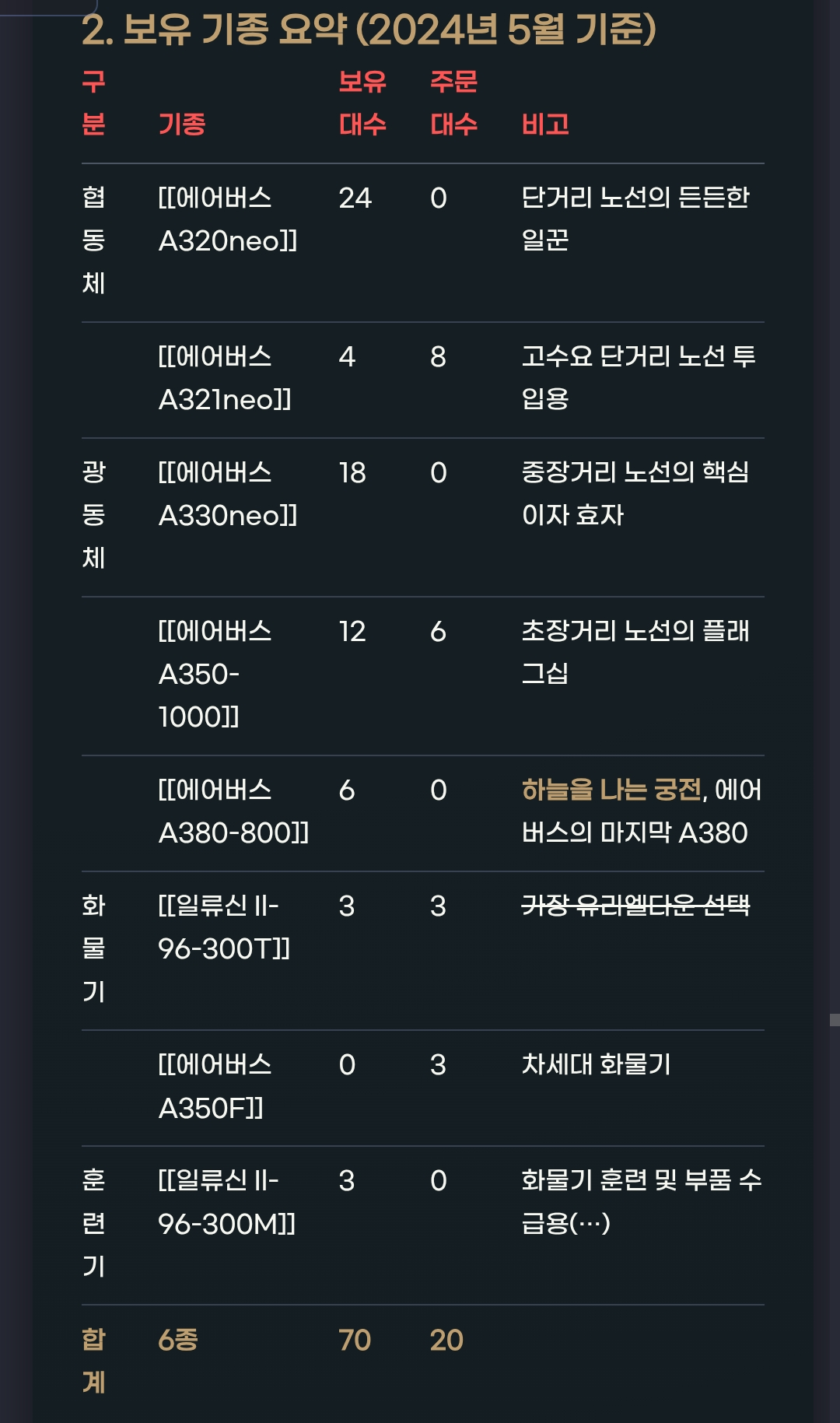Open the 일류신 Il-96-300M link
840x1423 pixels.
pos(226,1202)
